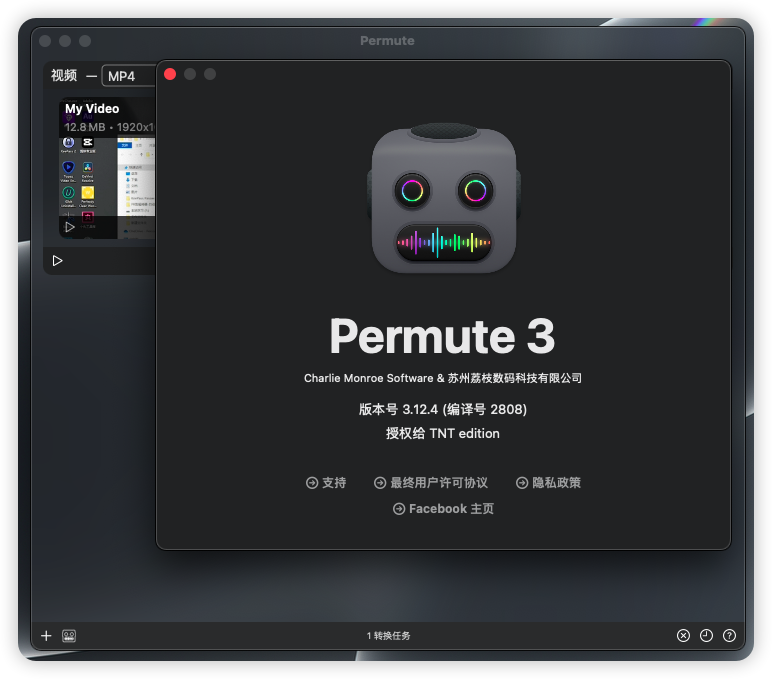The width and height of the screenshot is (772, 679).
Task: Click the Permute robot app logo
Action: [444, 198]
